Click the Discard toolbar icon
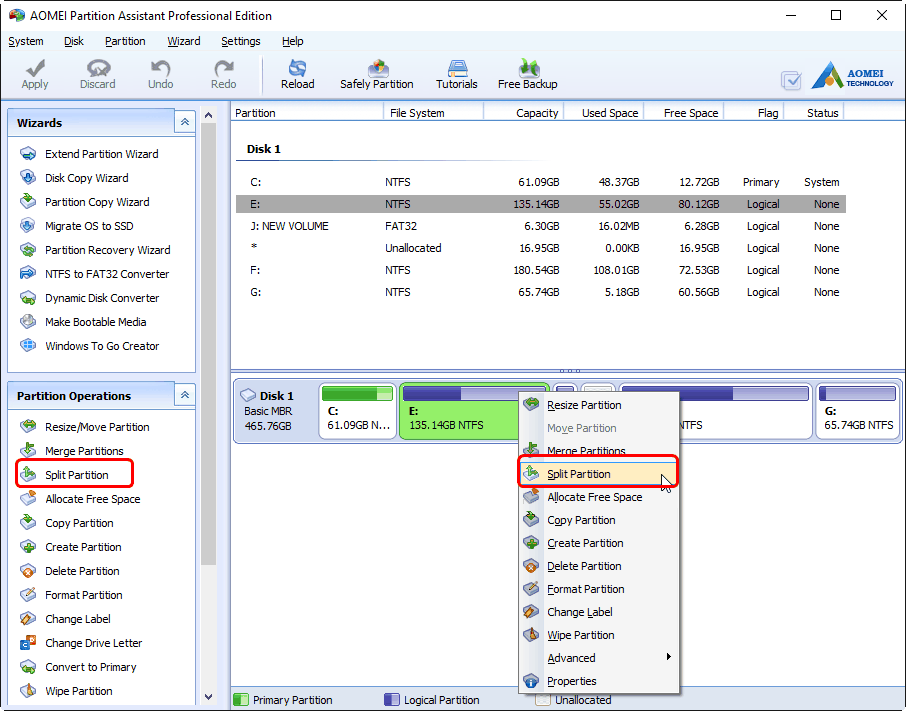 tap(98, 75)
